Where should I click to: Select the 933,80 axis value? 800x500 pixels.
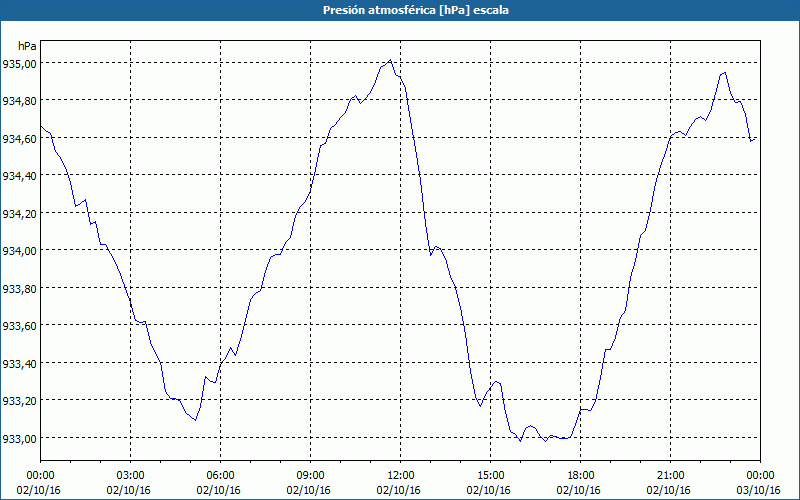19,288
